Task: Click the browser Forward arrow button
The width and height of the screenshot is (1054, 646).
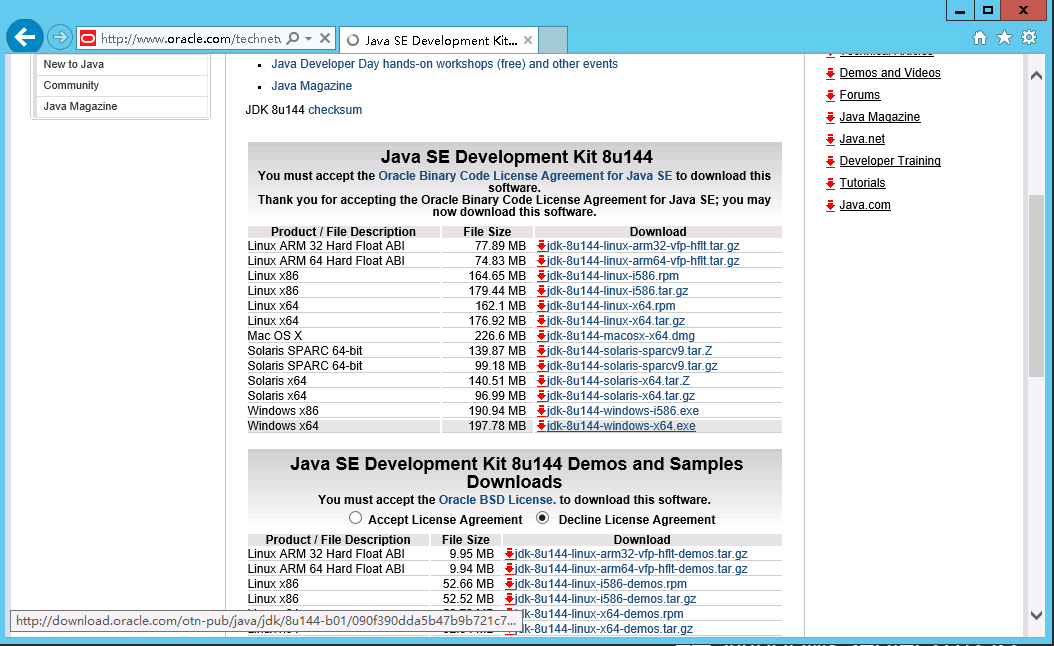Action: click(x=60, y=38)
